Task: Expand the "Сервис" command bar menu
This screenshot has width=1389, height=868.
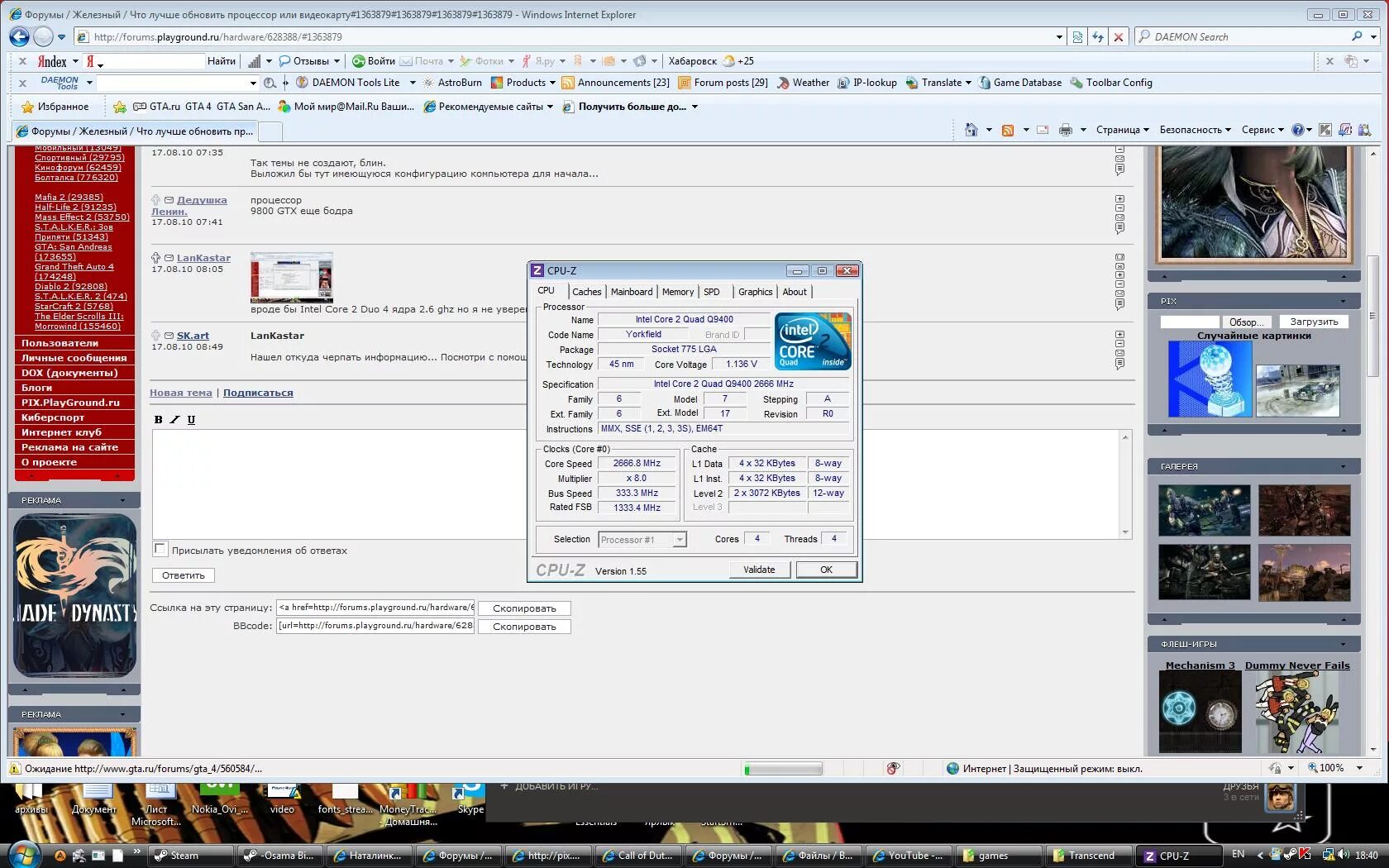Action: tap(1263, 130)
